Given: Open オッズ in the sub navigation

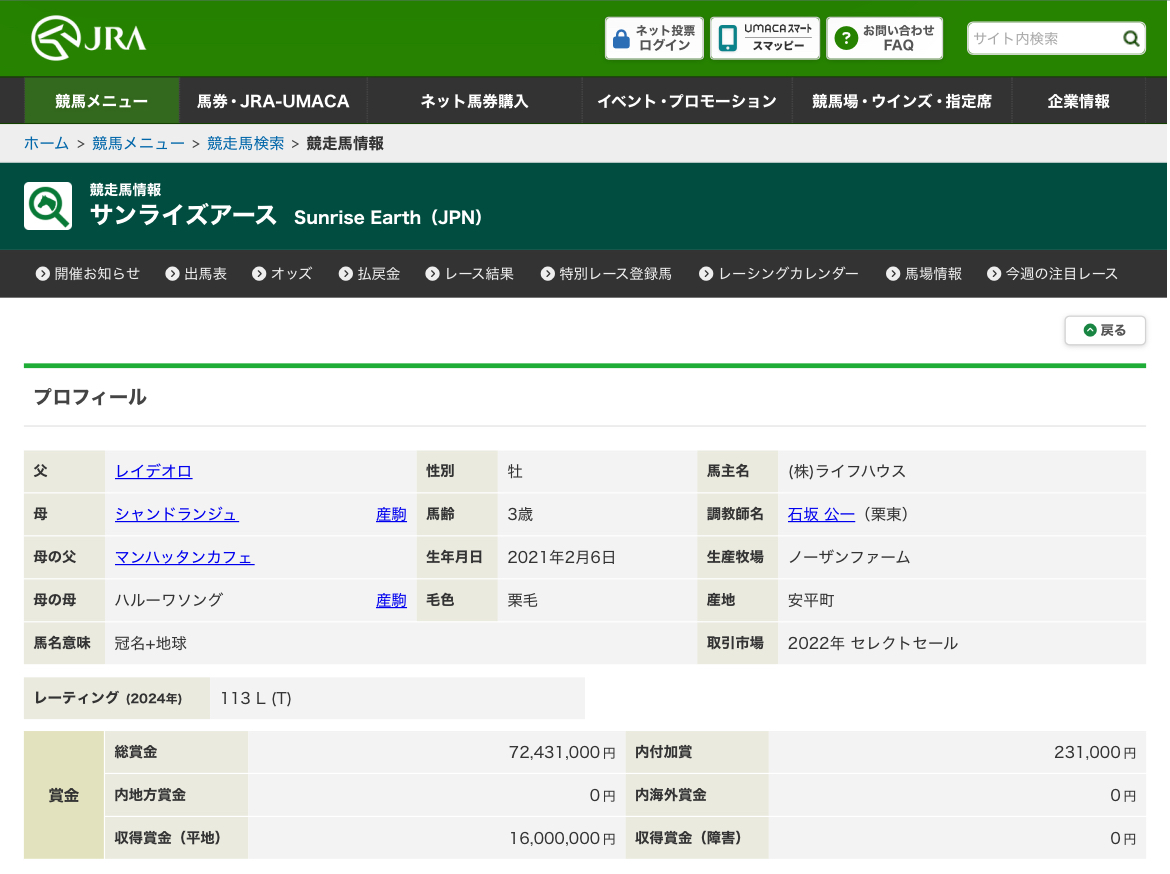Looking at the screenshot, I should 282,274.
